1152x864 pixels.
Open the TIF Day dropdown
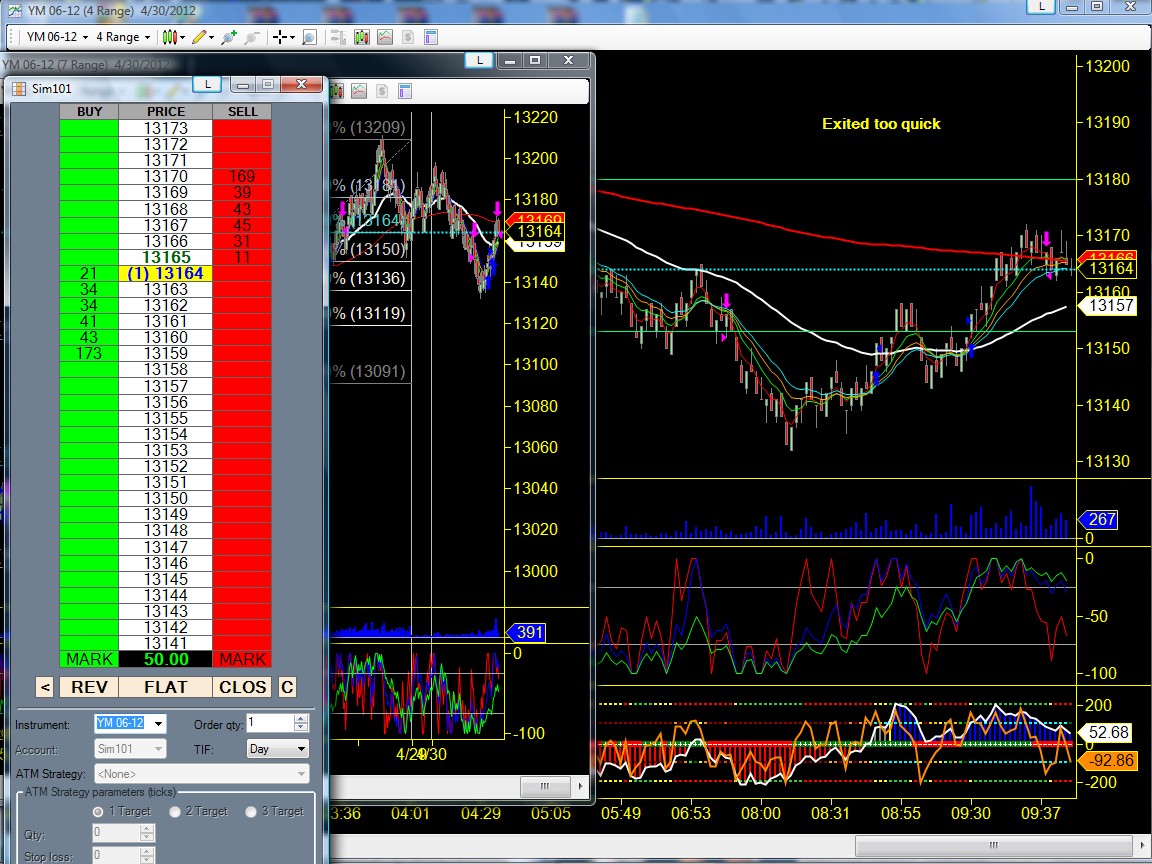click(x=278, y=749)
